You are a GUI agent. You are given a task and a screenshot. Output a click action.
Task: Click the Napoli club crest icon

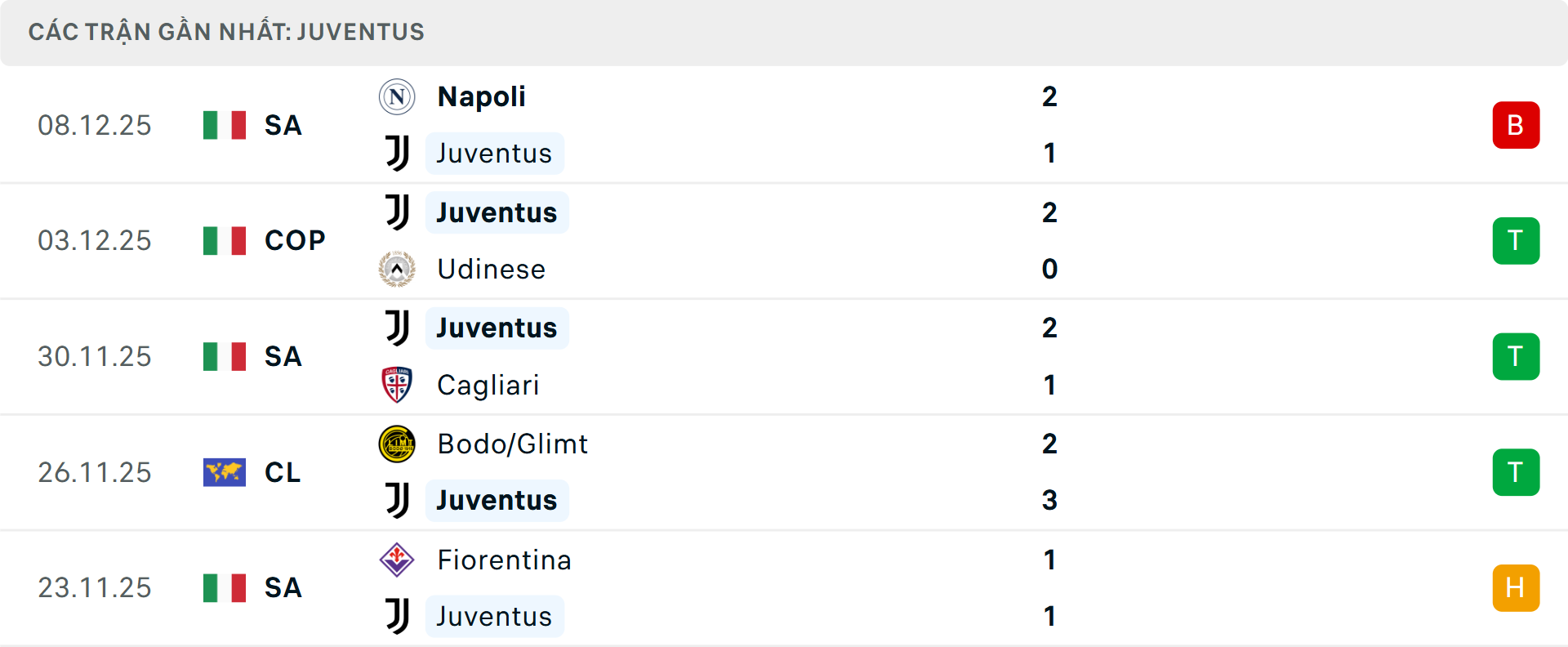tap(397, 96)
